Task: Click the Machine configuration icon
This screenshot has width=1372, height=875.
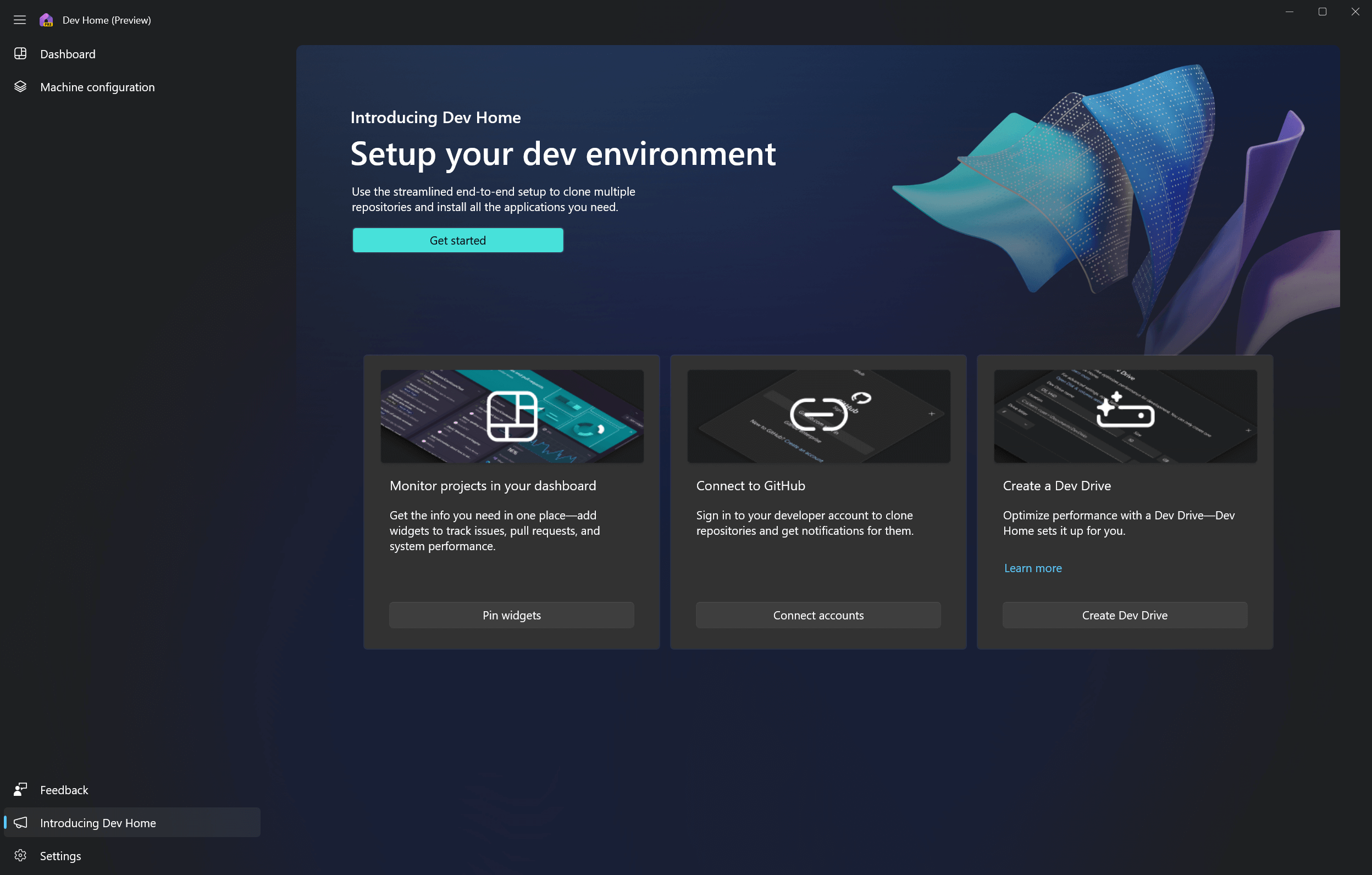Action: 20,86
